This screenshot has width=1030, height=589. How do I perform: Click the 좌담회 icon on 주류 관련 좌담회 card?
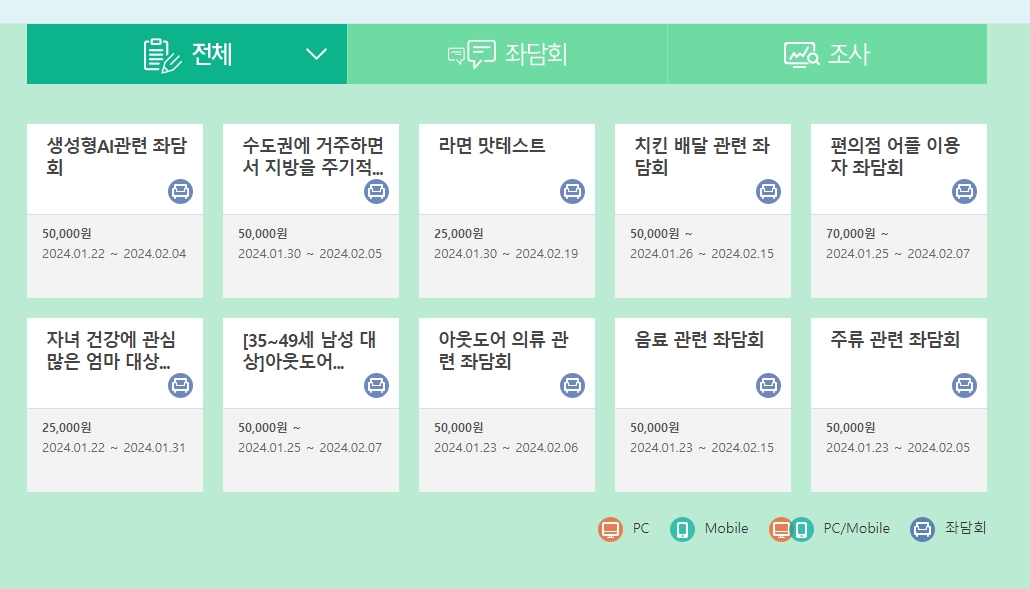(x=963, y=386)
